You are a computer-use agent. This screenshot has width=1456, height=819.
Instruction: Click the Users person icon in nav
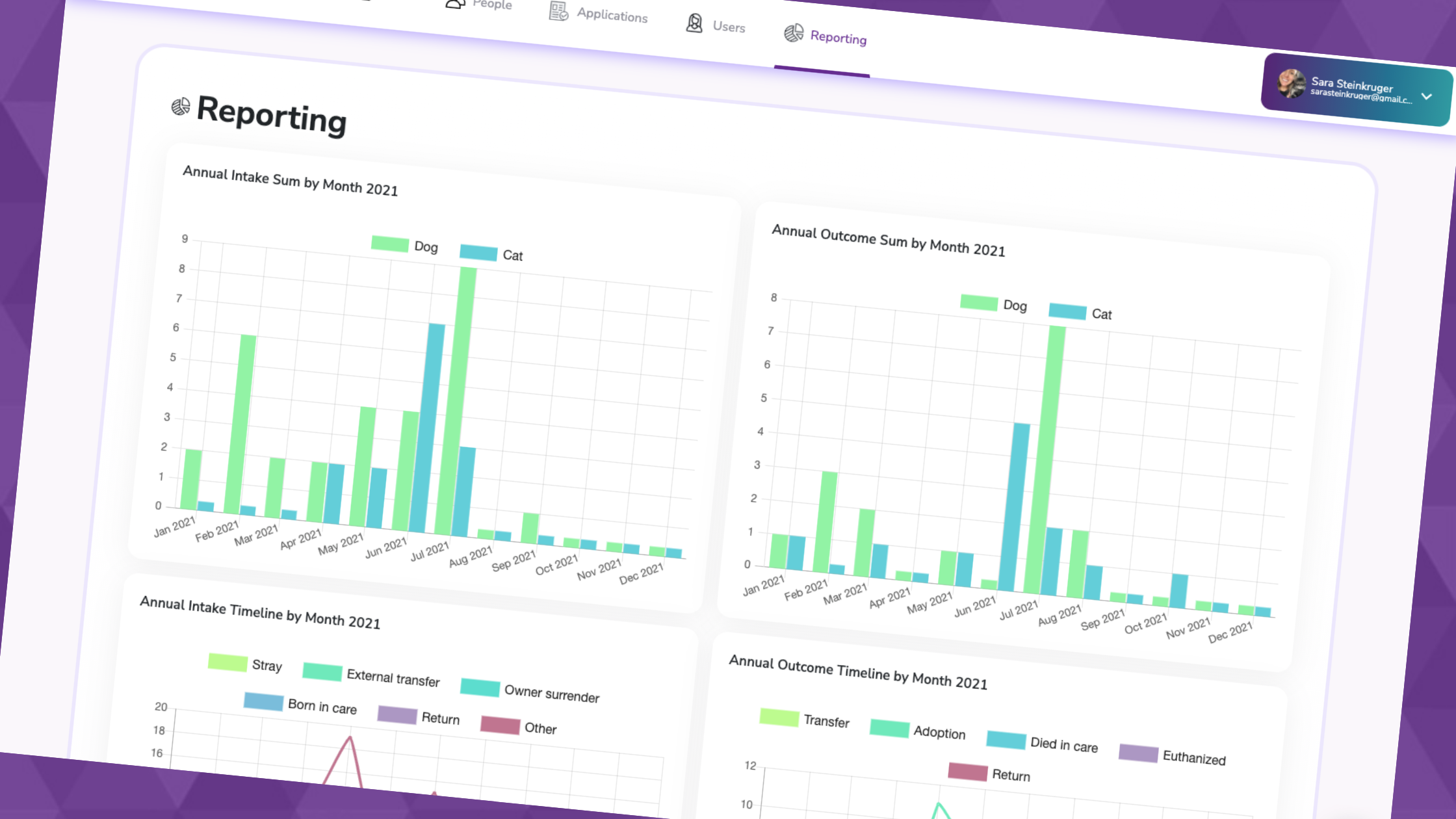tap(694, 23)
